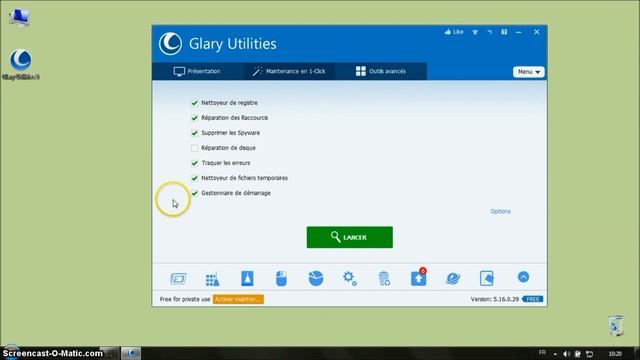Click the taskbar clock
The image size is (640, 360).
(x=615, y=354)
